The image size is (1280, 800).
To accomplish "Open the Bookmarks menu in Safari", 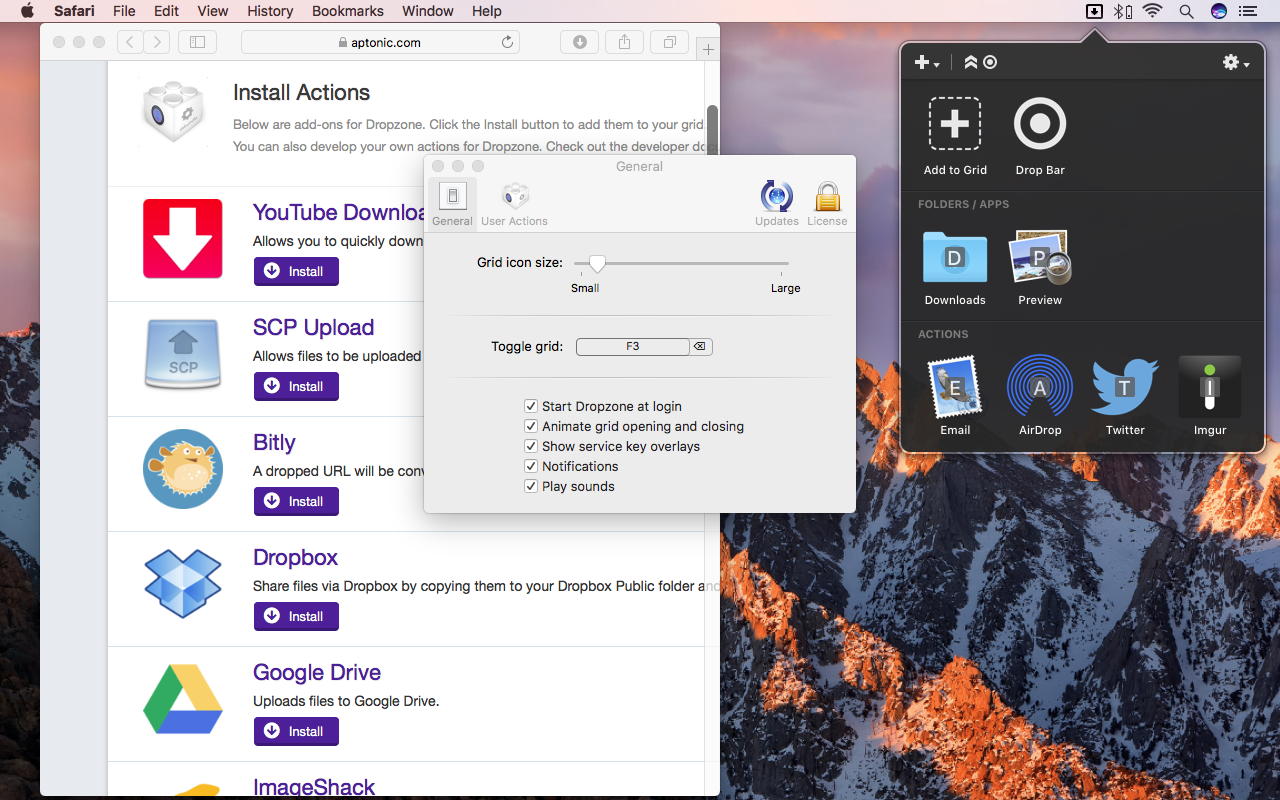I will 347,11.
